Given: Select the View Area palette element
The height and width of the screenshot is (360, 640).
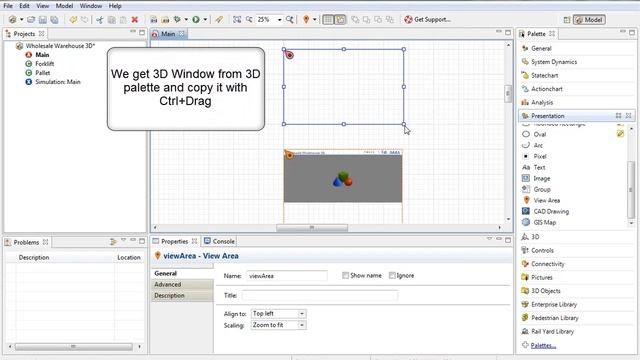Looking at the screenshot, I should 547,200.
